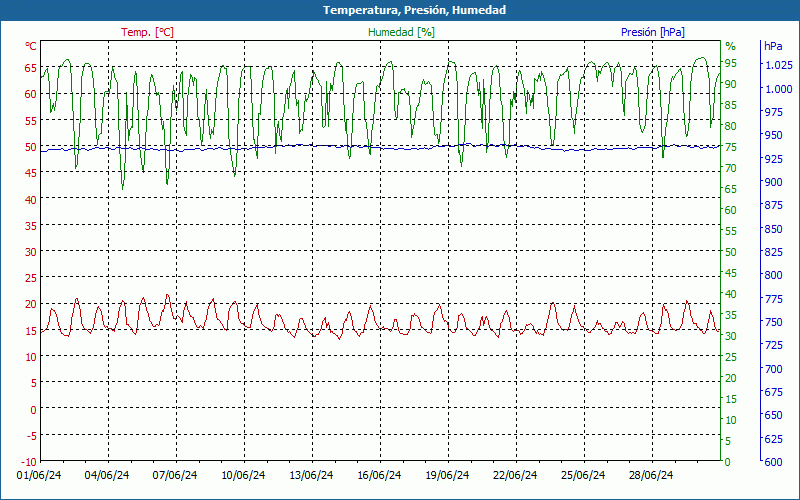Viewport: 800px width, 500px height.
Task: Click the '-5' temperature axis value
Action: tap(31, 436)
